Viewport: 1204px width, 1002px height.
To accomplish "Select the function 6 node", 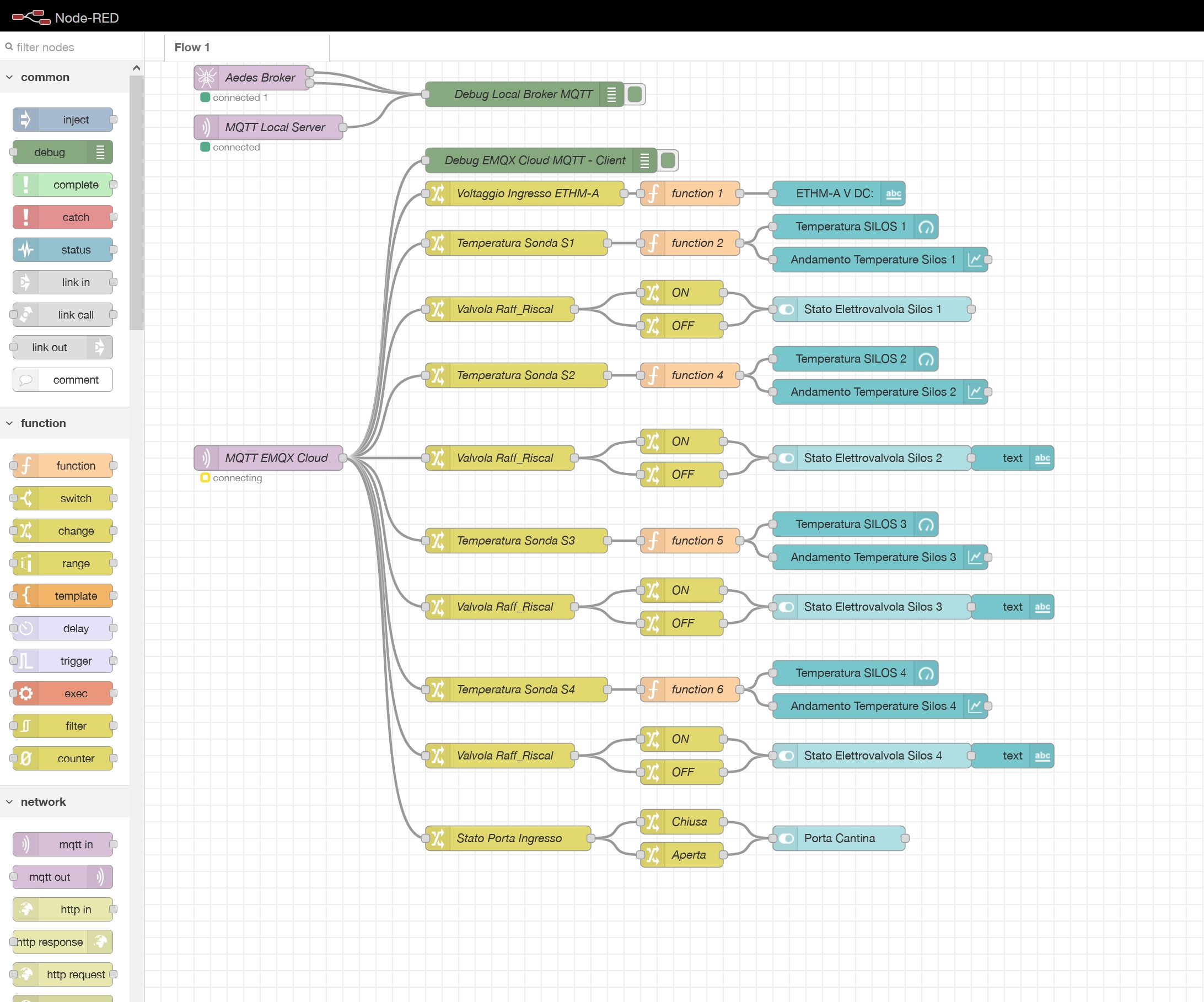I will [x=690, y=689].
